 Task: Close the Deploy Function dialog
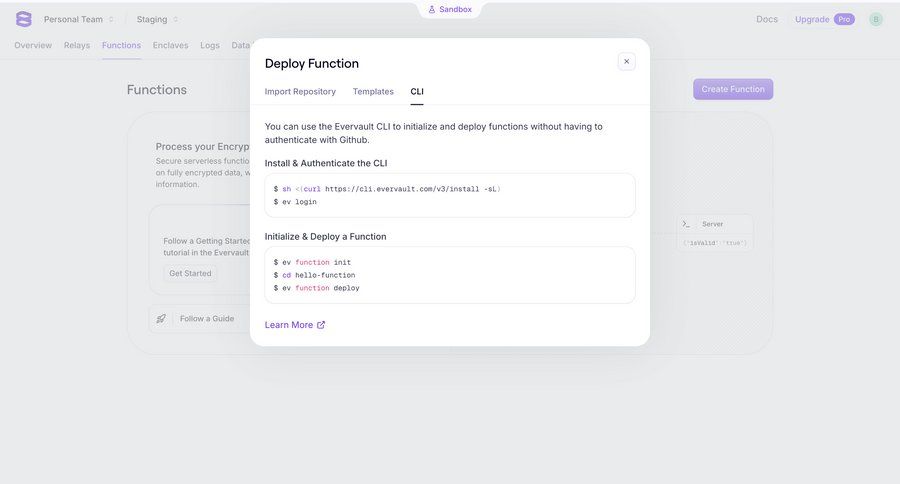[x=627, y=61]
